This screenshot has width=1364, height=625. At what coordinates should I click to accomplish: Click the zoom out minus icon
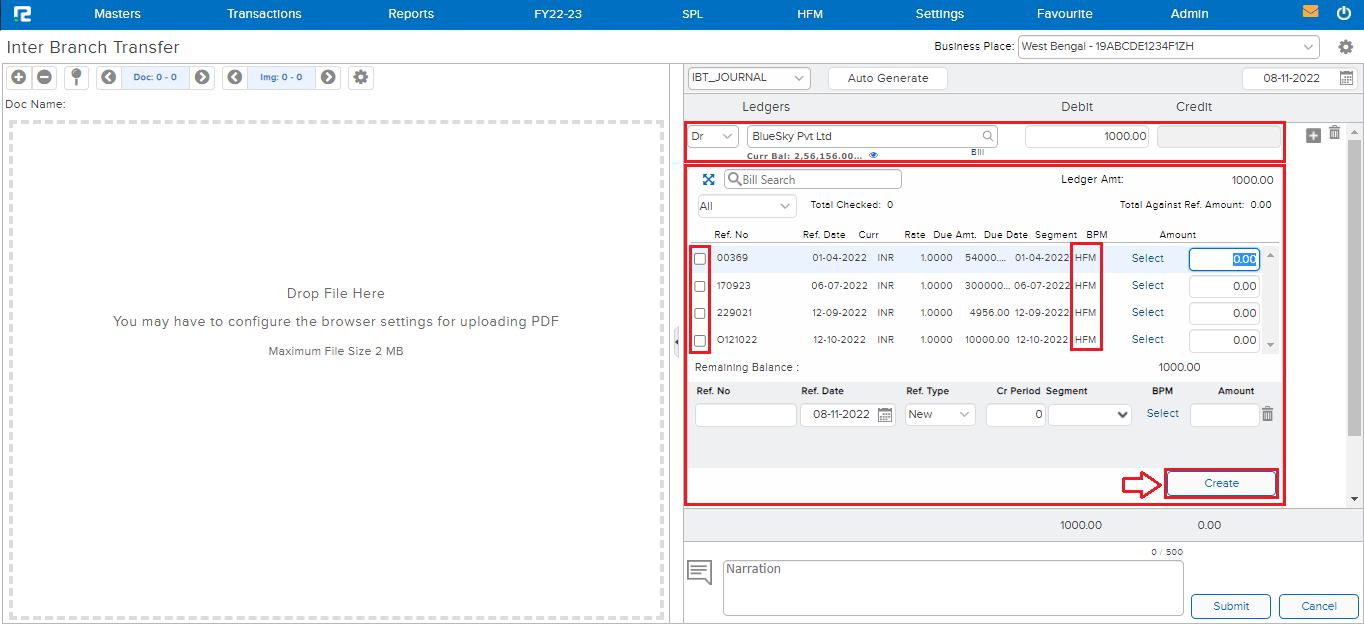[x=45, y=77]
